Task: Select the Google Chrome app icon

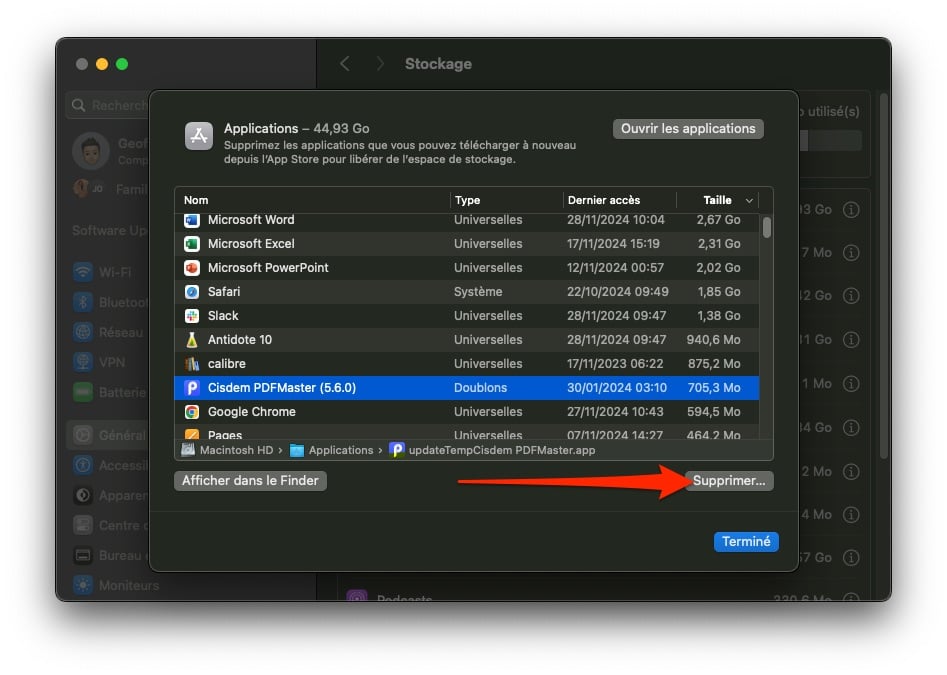Action: [x=191, y=412]
